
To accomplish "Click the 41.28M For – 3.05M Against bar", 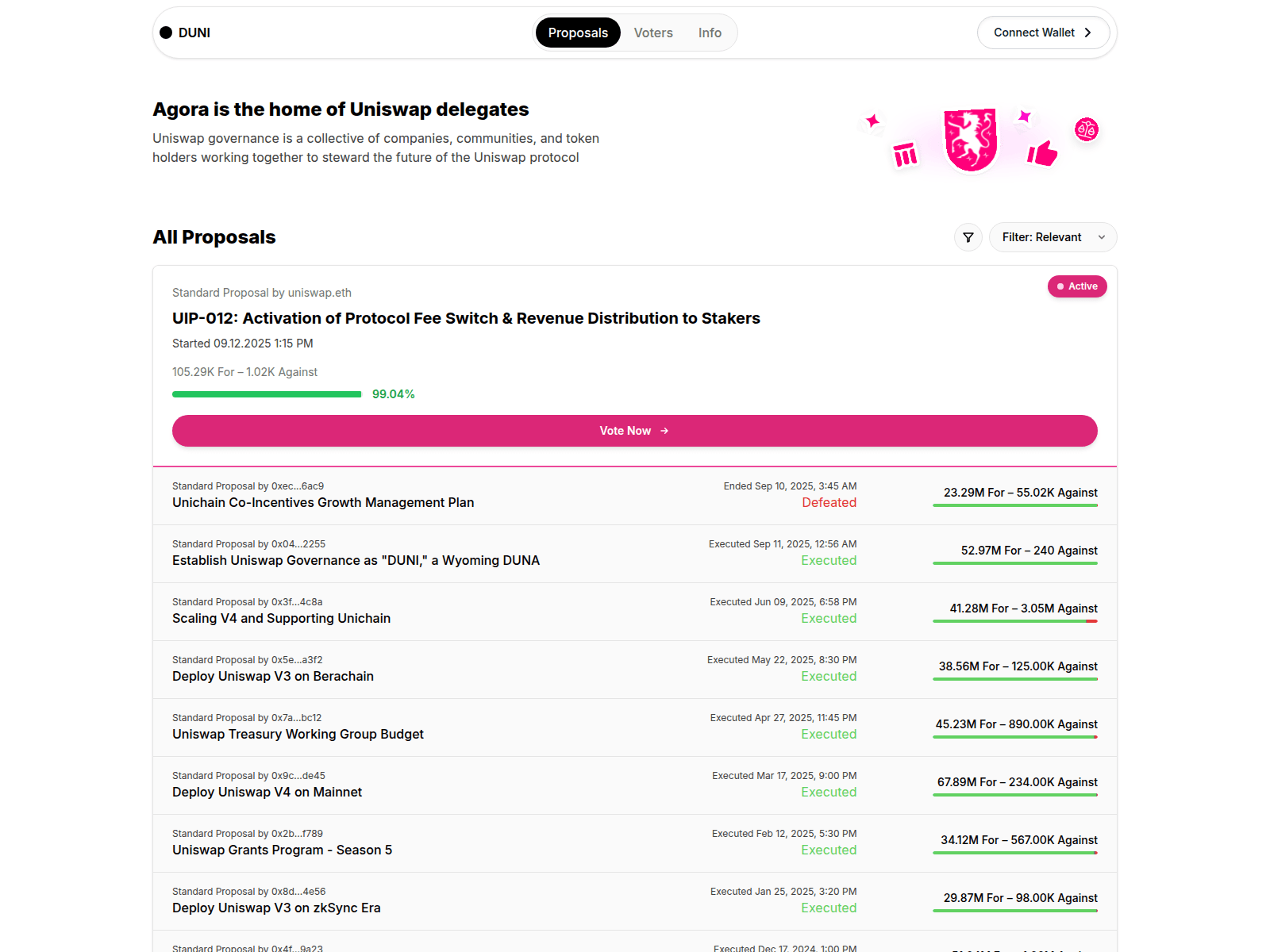I will tap(1015, 621).
